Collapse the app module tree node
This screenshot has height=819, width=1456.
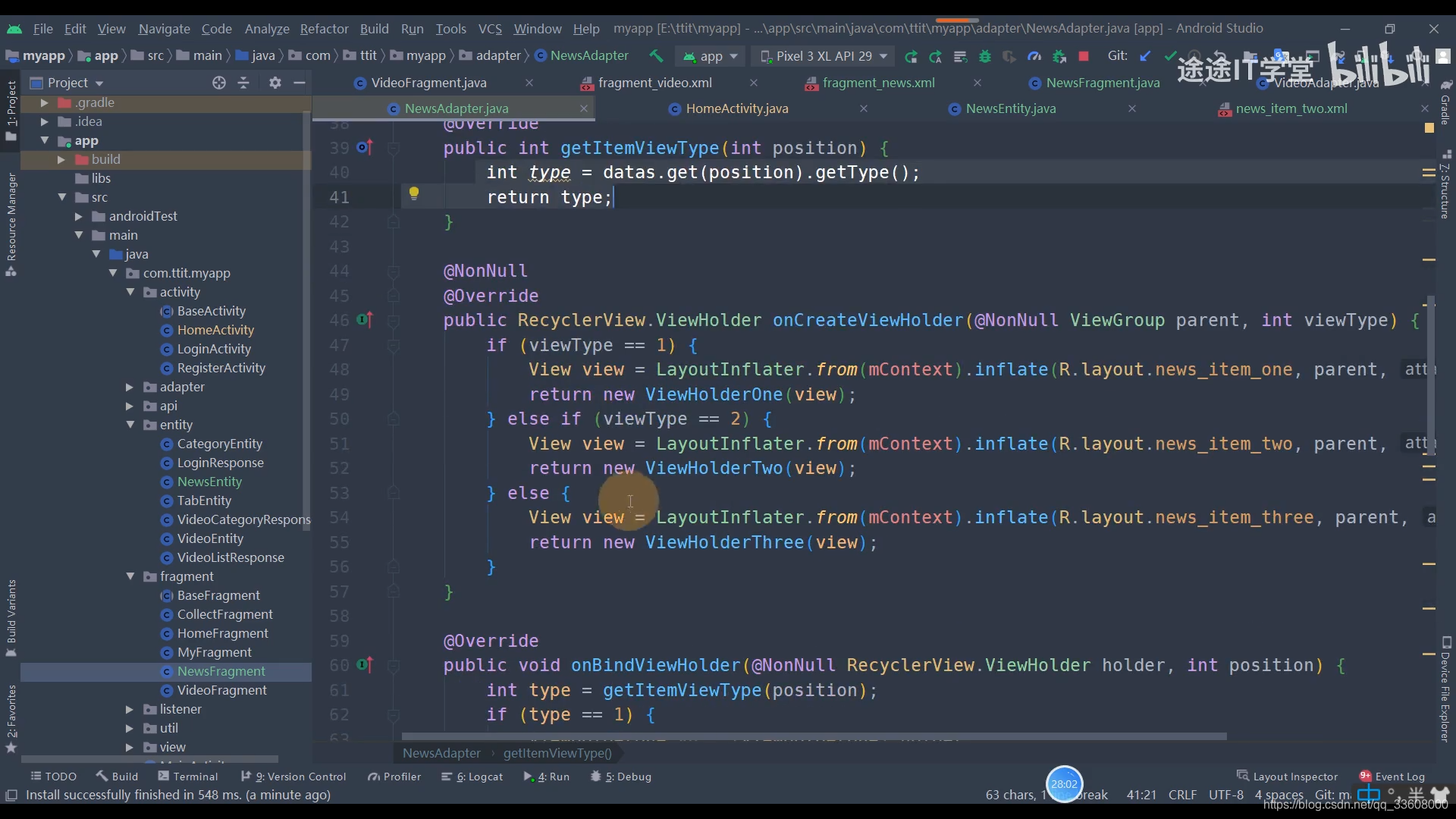[x=45, y=140]
